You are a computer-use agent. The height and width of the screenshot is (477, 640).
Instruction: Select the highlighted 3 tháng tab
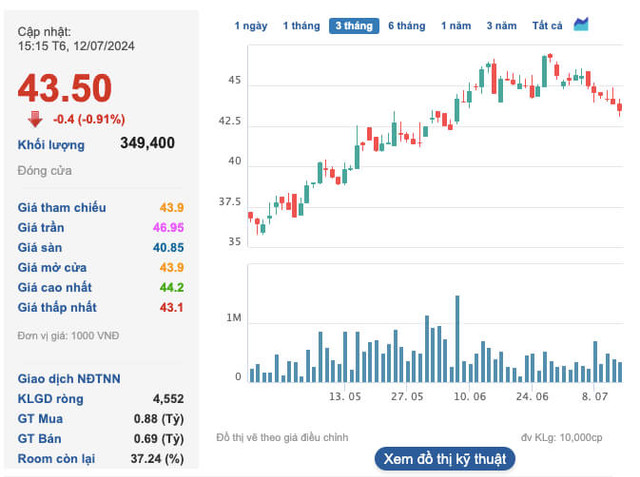[x=355, y=26]
